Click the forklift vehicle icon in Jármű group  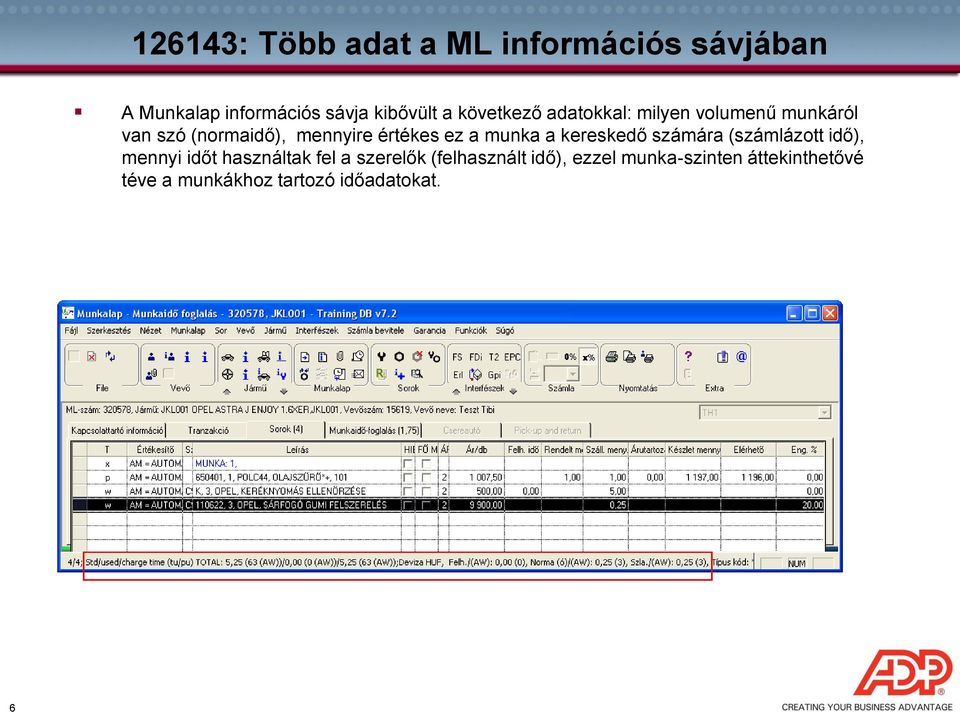(x=264, y=357)
